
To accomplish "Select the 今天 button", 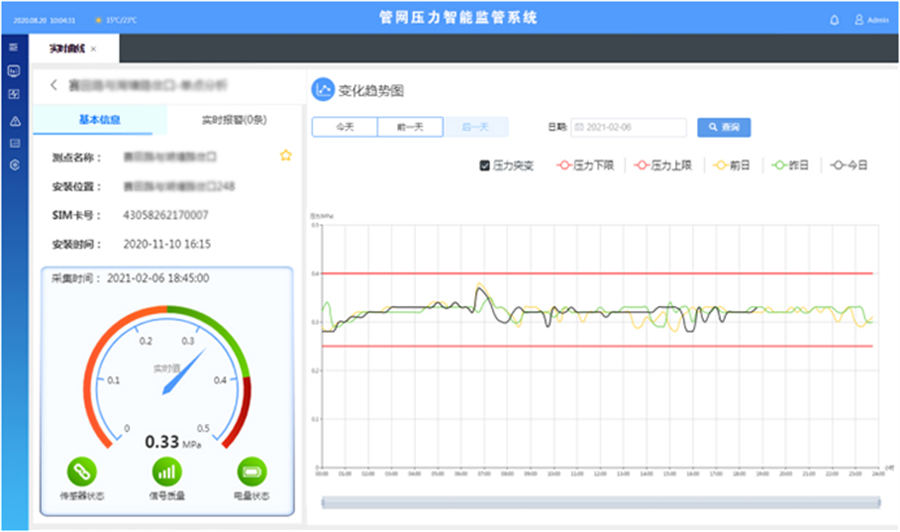I will (x=345, y=127).
